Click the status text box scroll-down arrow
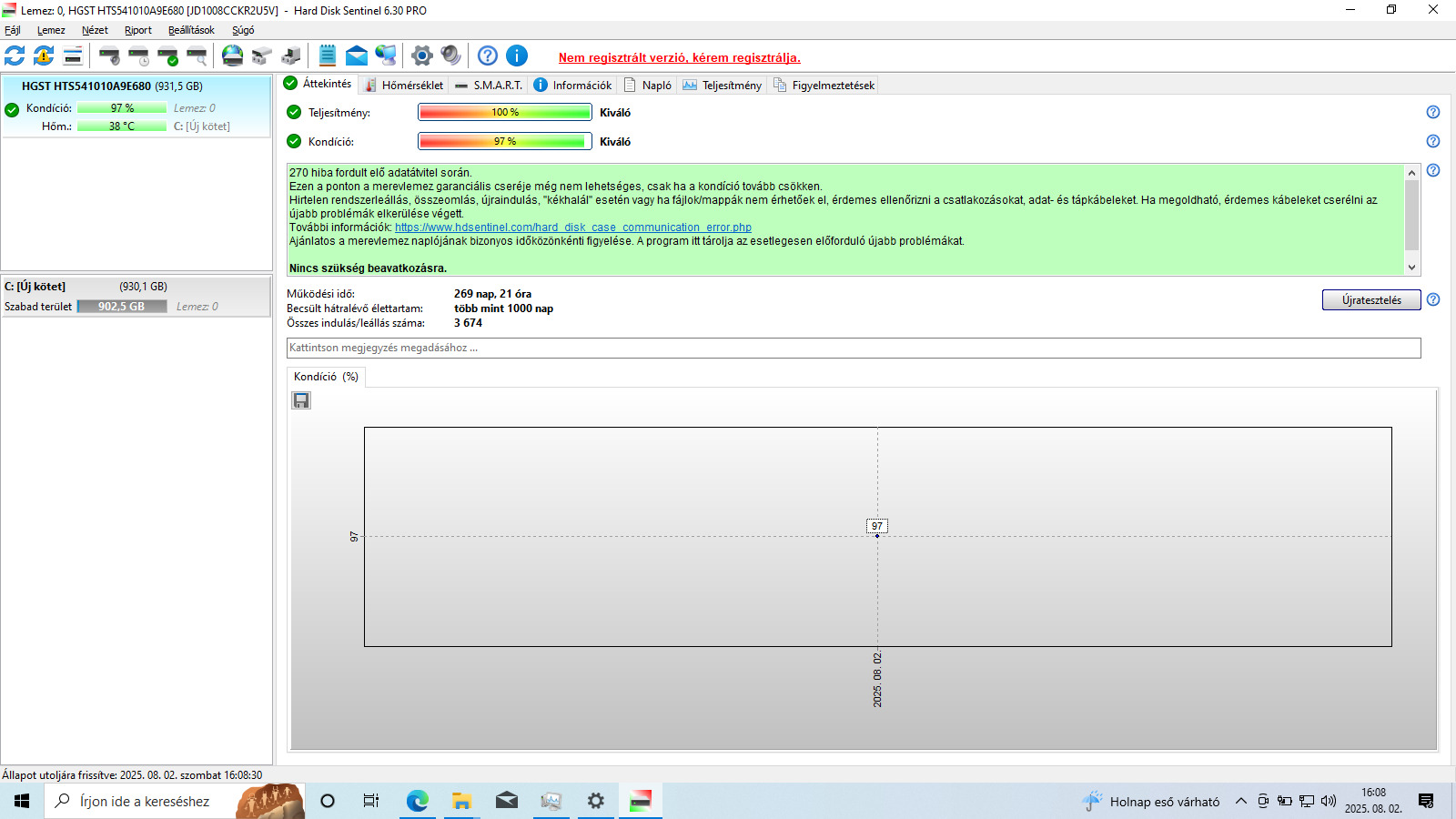 point(1412,268)
